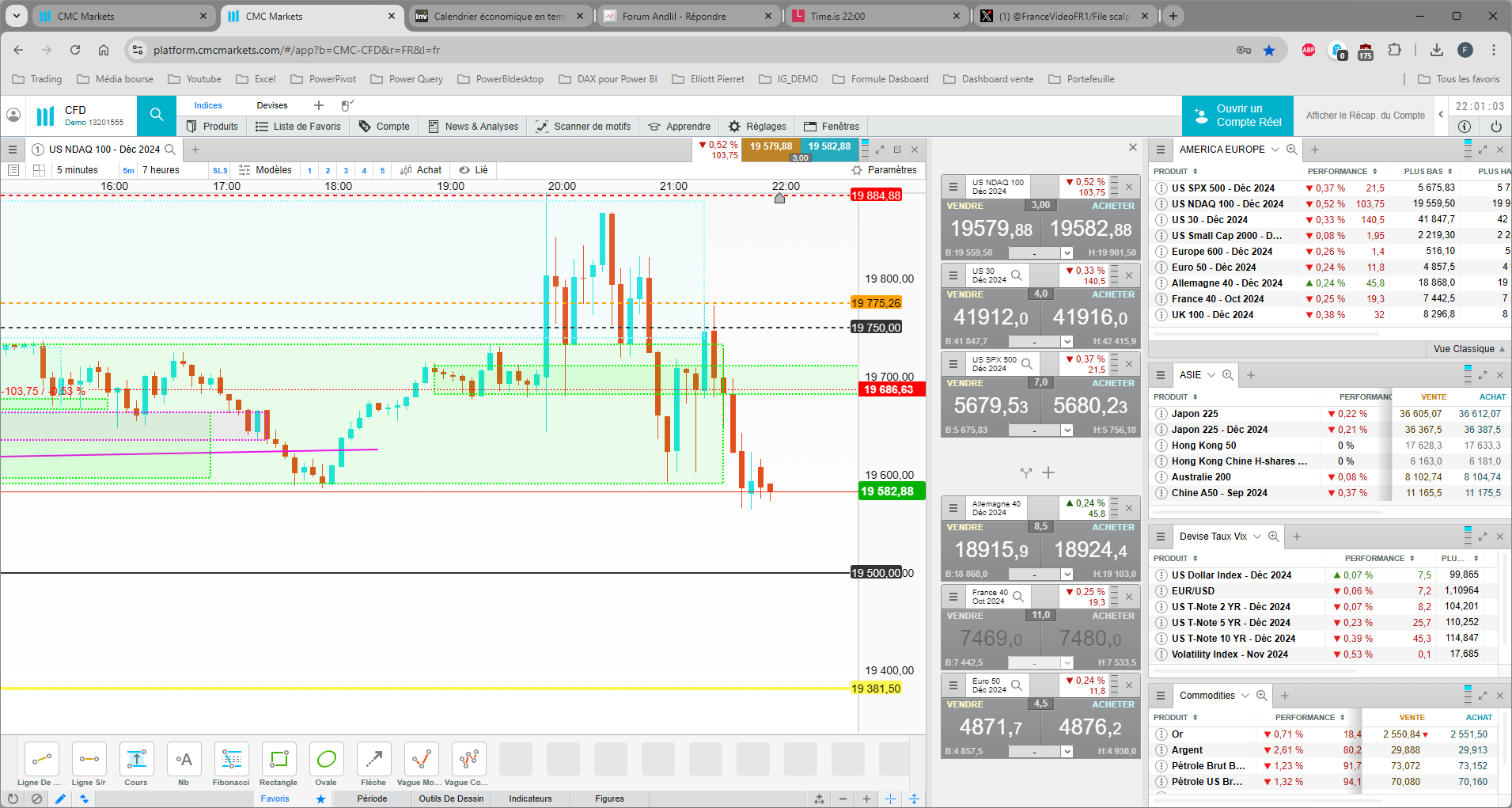Open the AMERICA EUROPE watchlist search icon
This screenshot has height=808, width=1512.
coord(1292,150)
